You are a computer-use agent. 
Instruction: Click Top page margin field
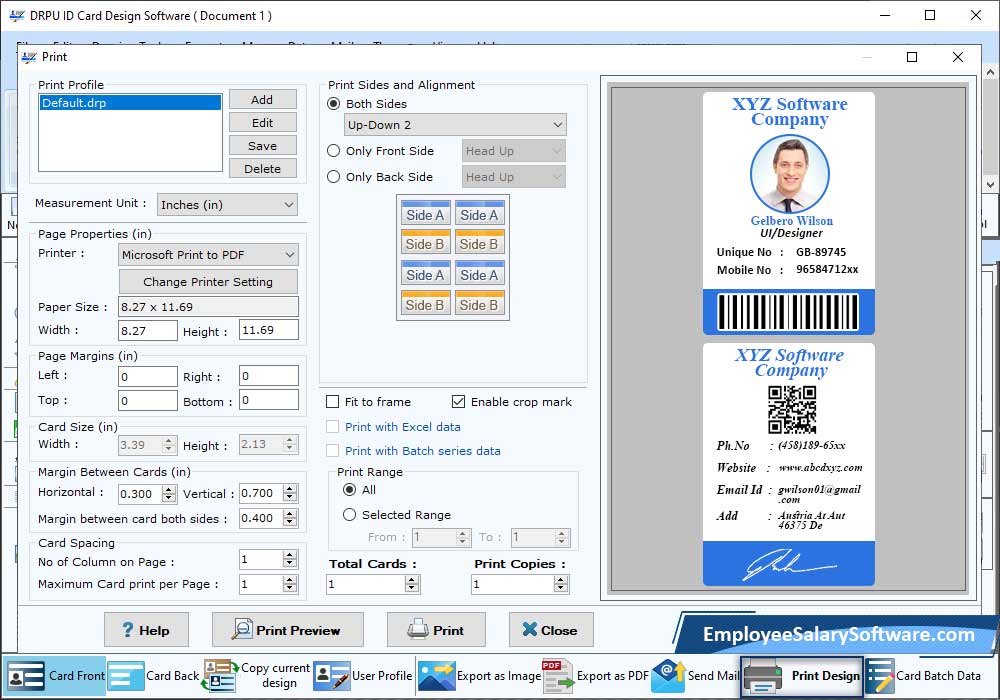[x=148, y=400]
